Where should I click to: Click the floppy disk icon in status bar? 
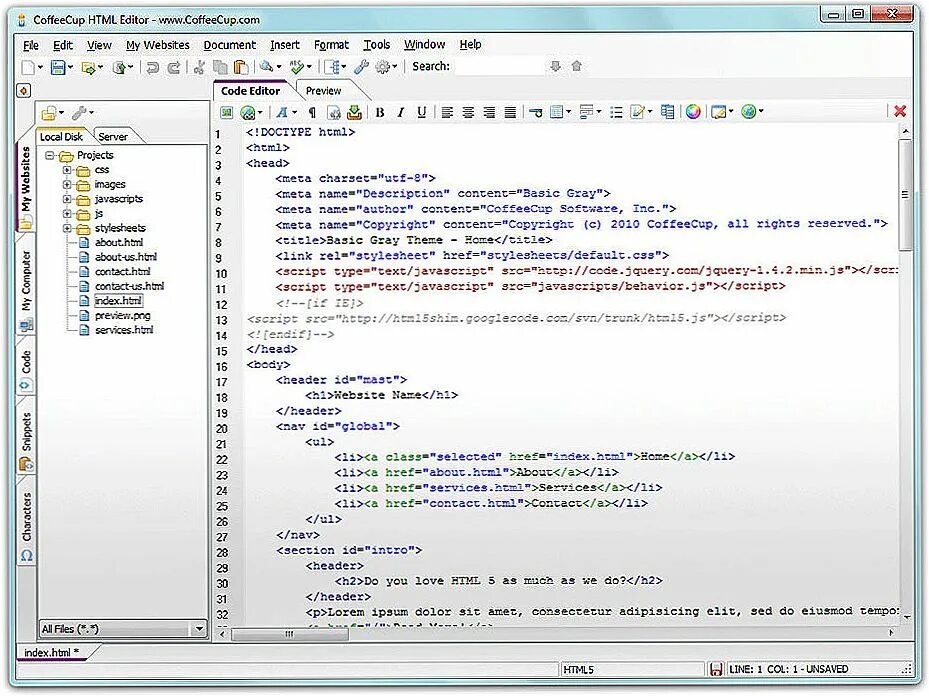click(x=716, y=669)
